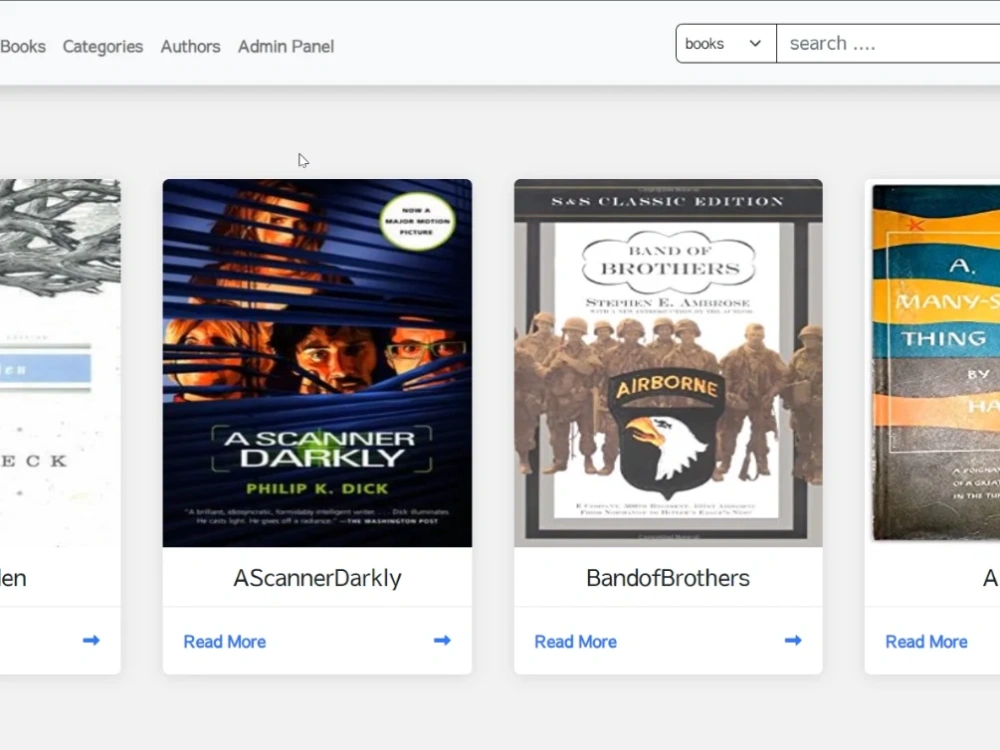Follow Read More on the rightmost card
This screenshot has width=1000, height=750.
tap(926, 642)
